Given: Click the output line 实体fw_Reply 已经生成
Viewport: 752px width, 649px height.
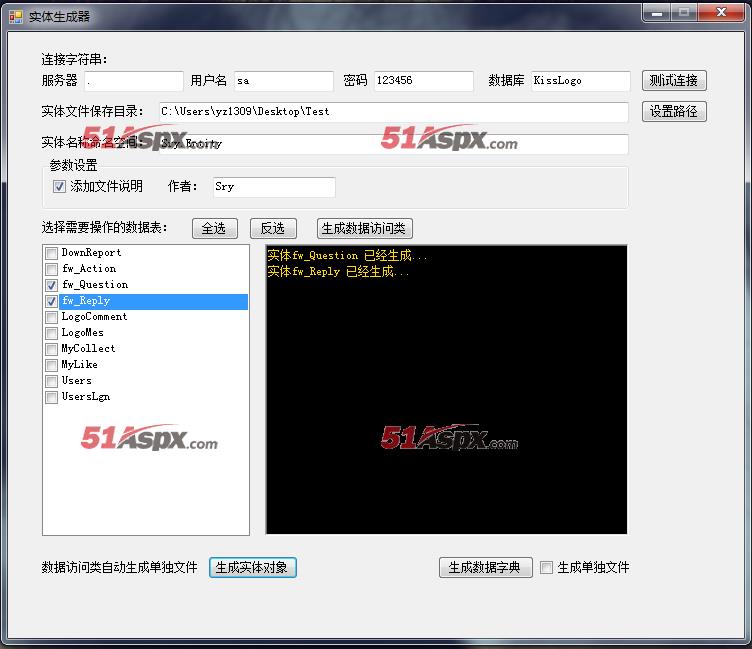Looking at the screenshot, I should click(x=339, y=271).
